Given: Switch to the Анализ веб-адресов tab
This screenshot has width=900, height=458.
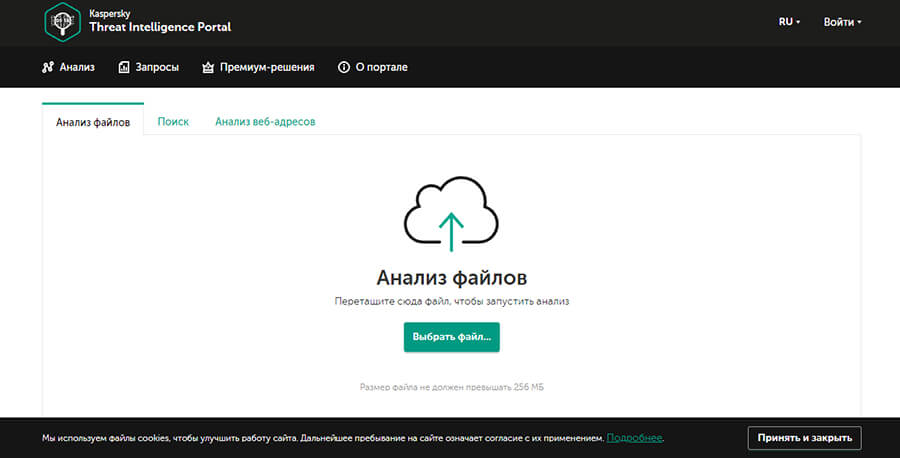Looking at the screenshot, I should coord(265,121).
